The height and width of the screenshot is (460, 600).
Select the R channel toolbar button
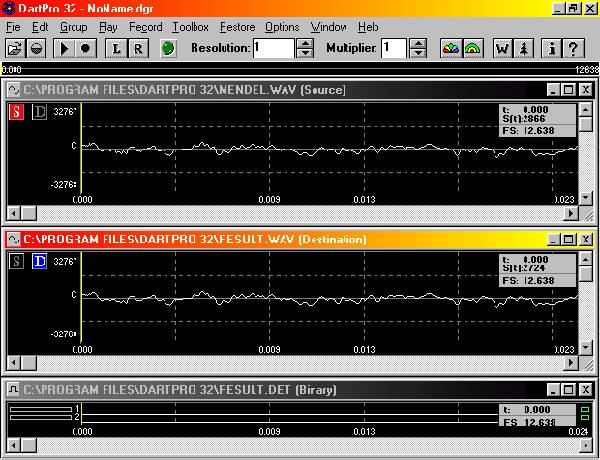(x=138, y=48)
